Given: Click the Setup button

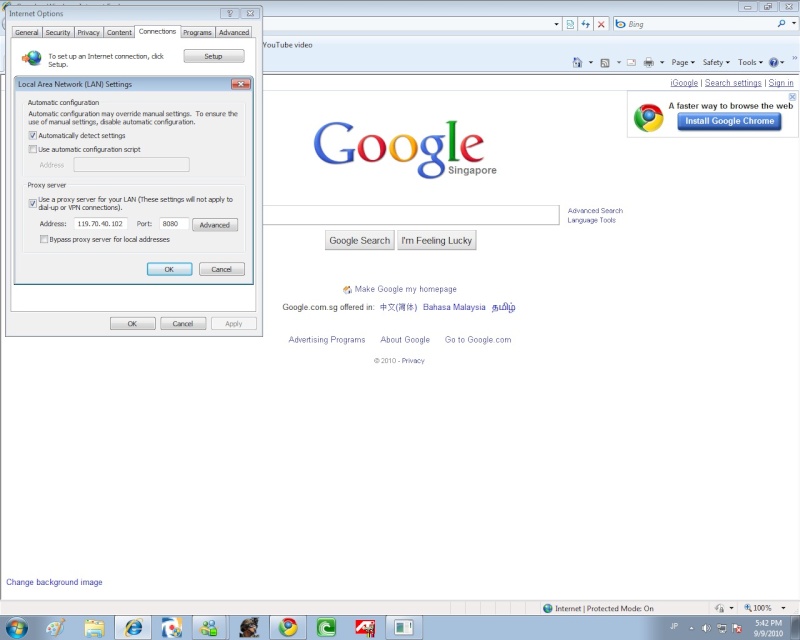Looking at the screenshot, I should [x=214, y=56].
